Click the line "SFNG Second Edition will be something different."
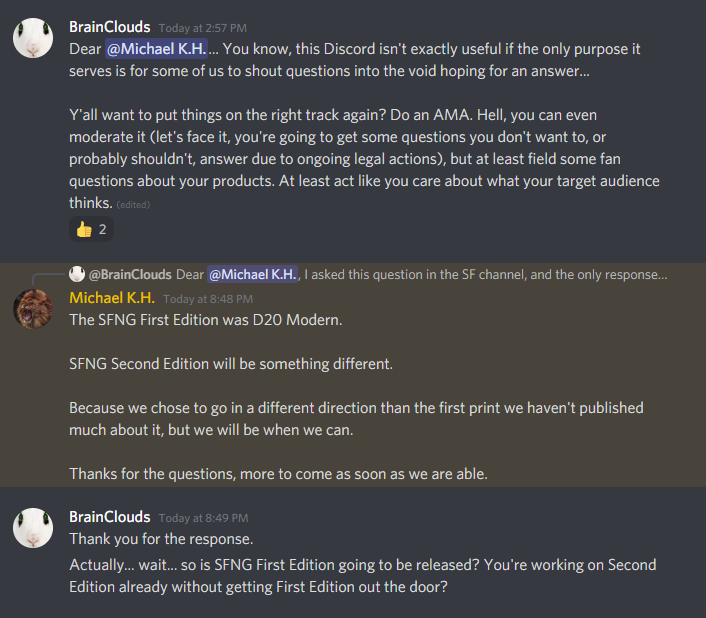Screen dimensions: 706x618 point(231,364)
